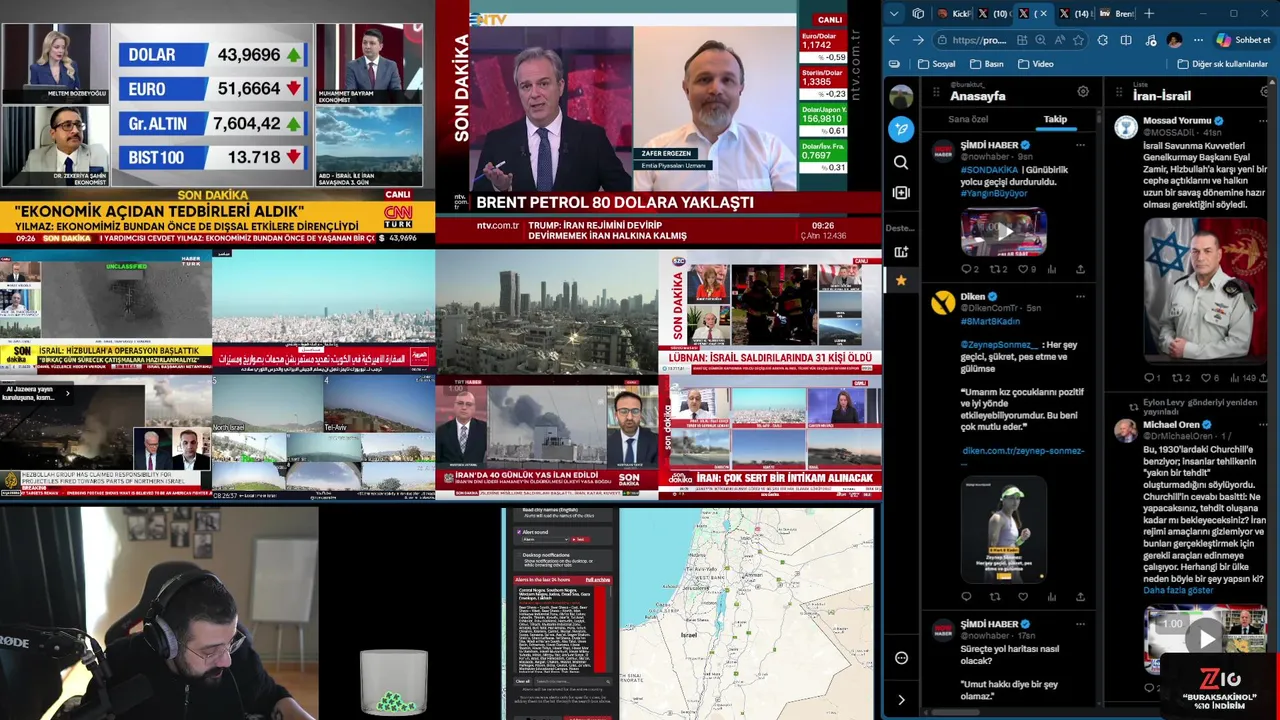Image resolution: width=1280 pixels, height=720 pixels.
Task: Open the Eyal Zamir photo in Mossad Yorumu post
Action: click(x=1205, y=289)
